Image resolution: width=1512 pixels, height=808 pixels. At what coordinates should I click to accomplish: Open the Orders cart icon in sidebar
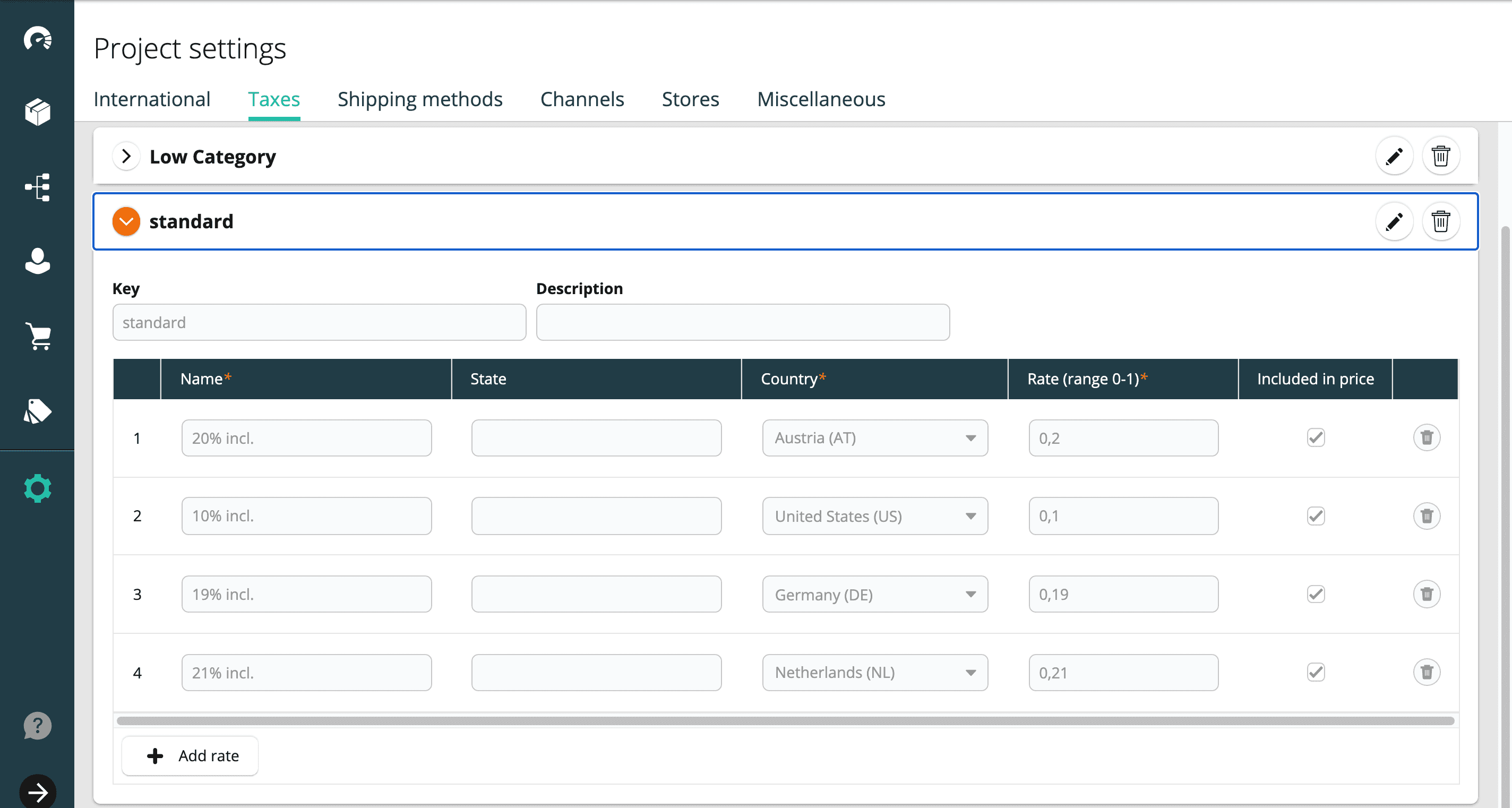(x=38, y=336)
